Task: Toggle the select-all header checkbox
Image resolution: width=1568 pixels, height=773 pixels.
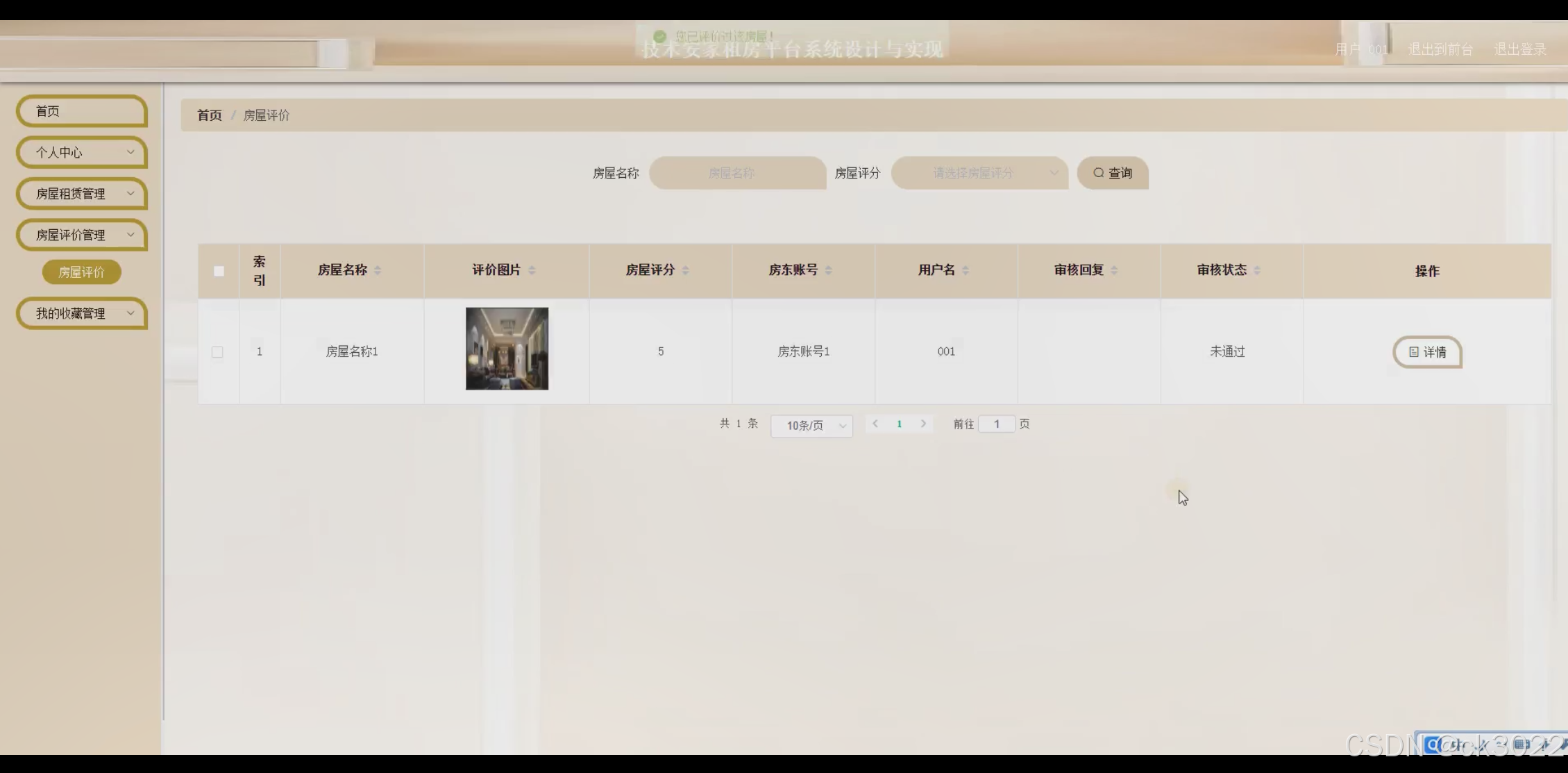Action: (219, 271)
